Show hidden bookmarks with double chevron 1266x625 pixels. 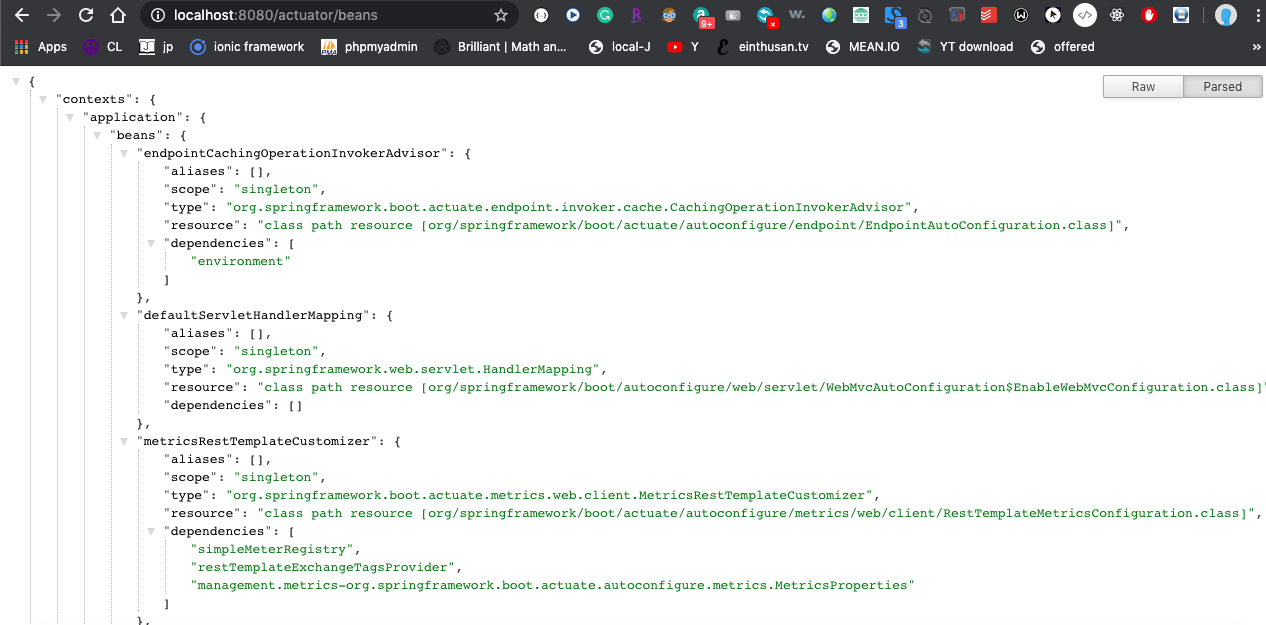(1256, 47)
